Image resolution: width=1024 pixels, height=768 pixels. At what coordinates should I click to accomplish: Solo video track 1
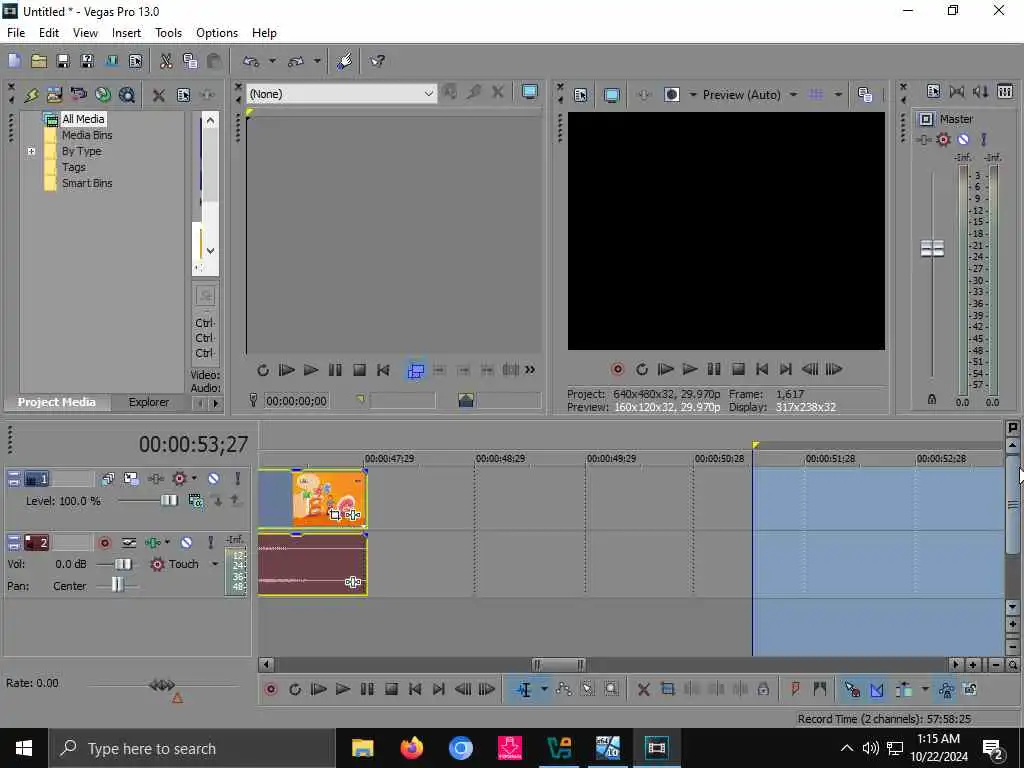tap(238, 479)
